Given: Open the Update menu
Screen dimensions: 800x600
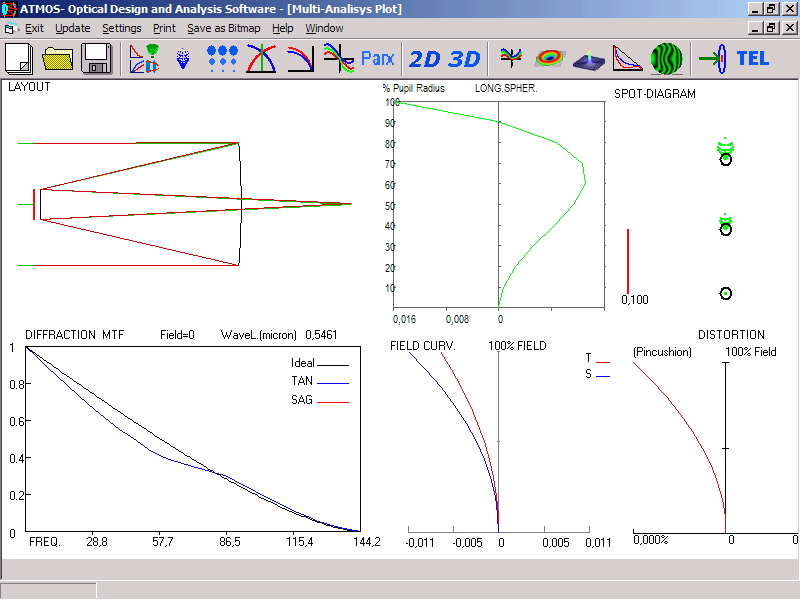Looking at the screenshot, I should pos(72,28).
